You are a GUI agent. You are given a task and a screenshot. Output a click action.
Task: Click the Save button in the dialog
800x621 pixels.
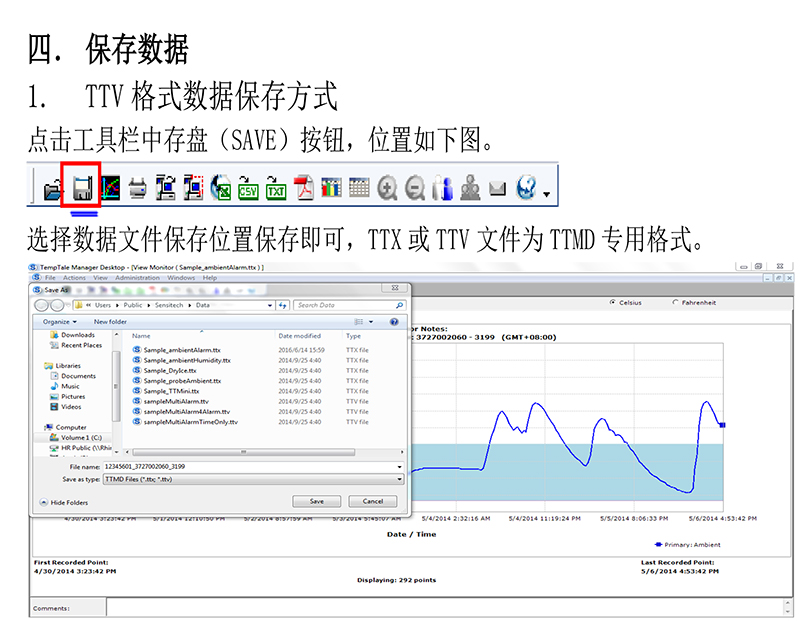click(317, 501)
